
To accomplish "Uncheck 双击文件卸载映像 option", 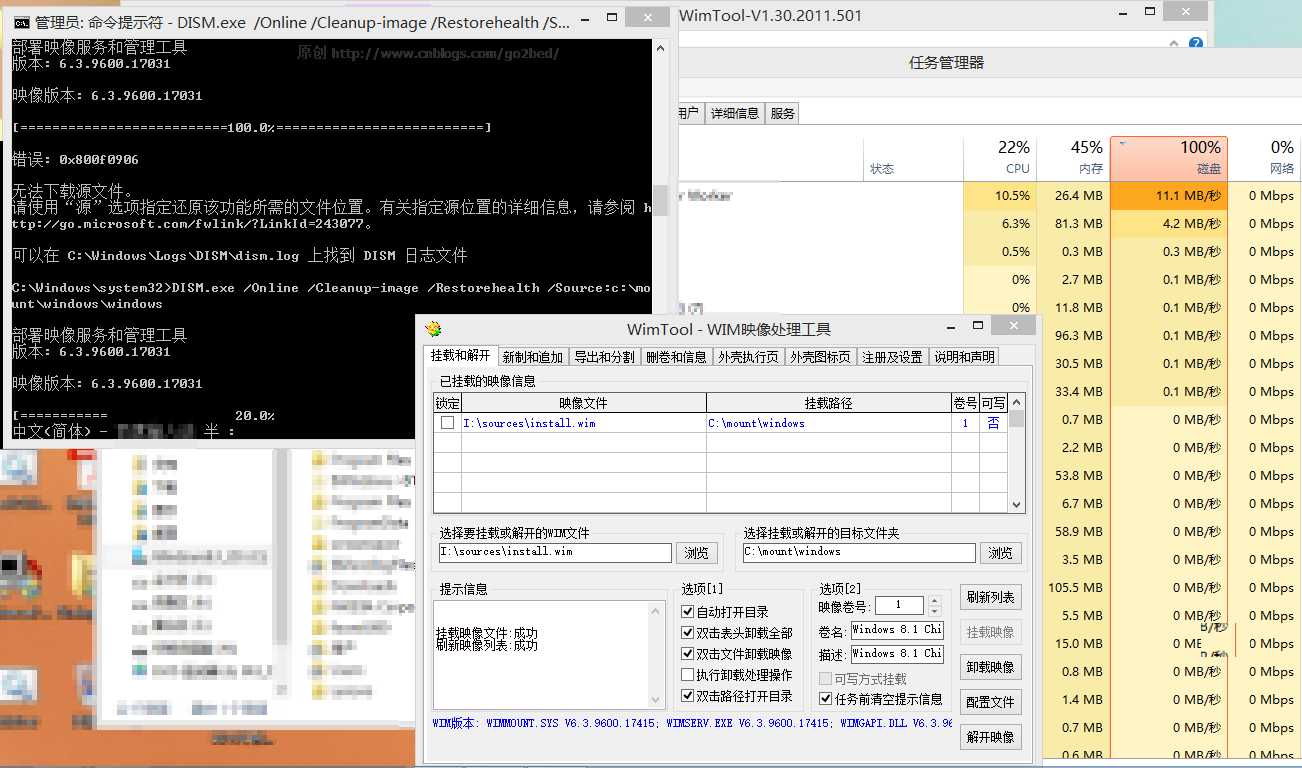I will tap(688, 653).
